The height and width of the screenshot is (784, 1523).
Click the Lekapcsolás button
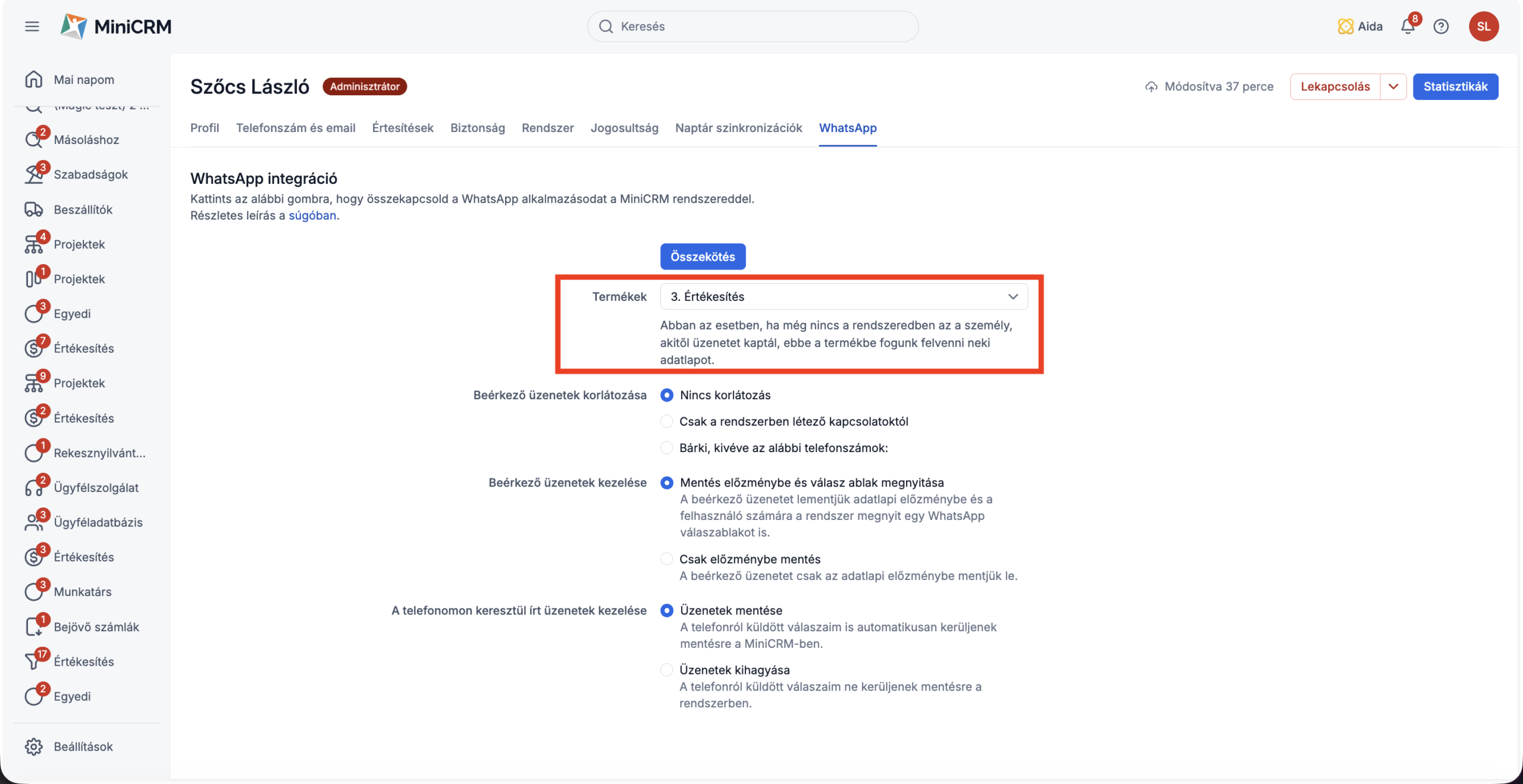(x=1335, y=87)
